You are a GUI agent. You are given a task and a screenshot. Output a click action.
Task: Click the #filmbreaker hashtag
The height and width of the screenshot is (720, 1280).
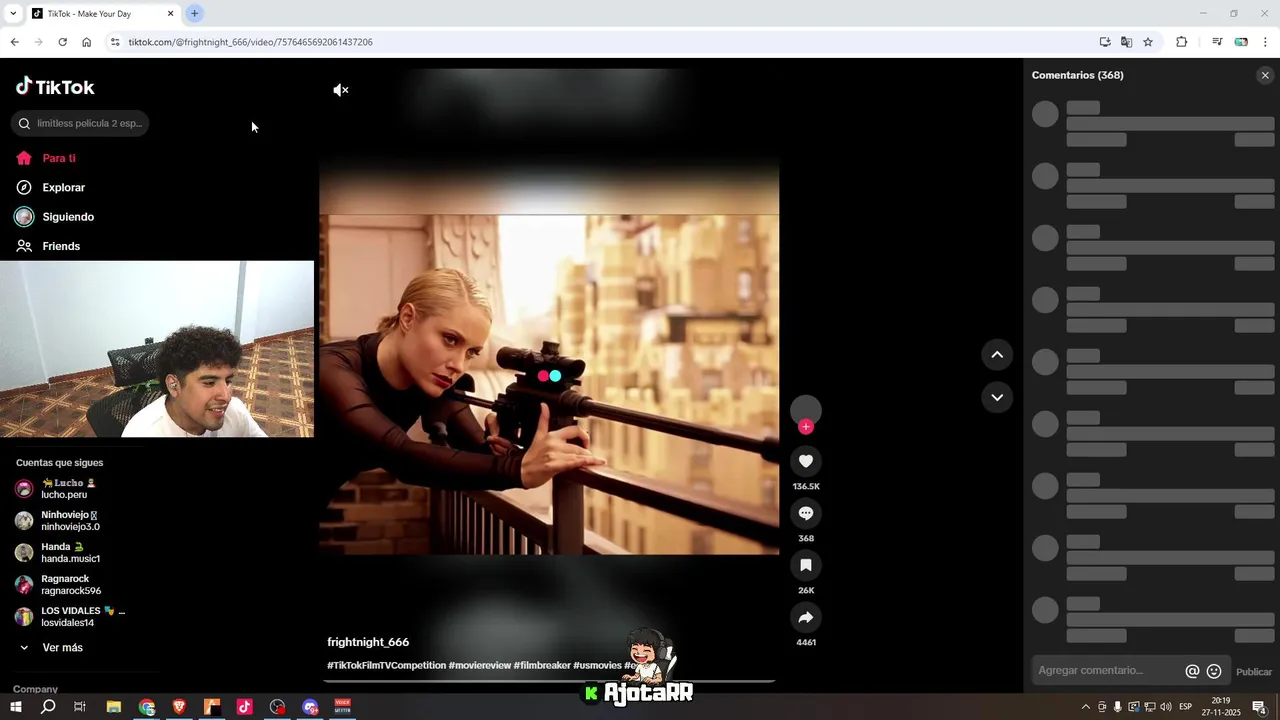click(x=542, y=665)
